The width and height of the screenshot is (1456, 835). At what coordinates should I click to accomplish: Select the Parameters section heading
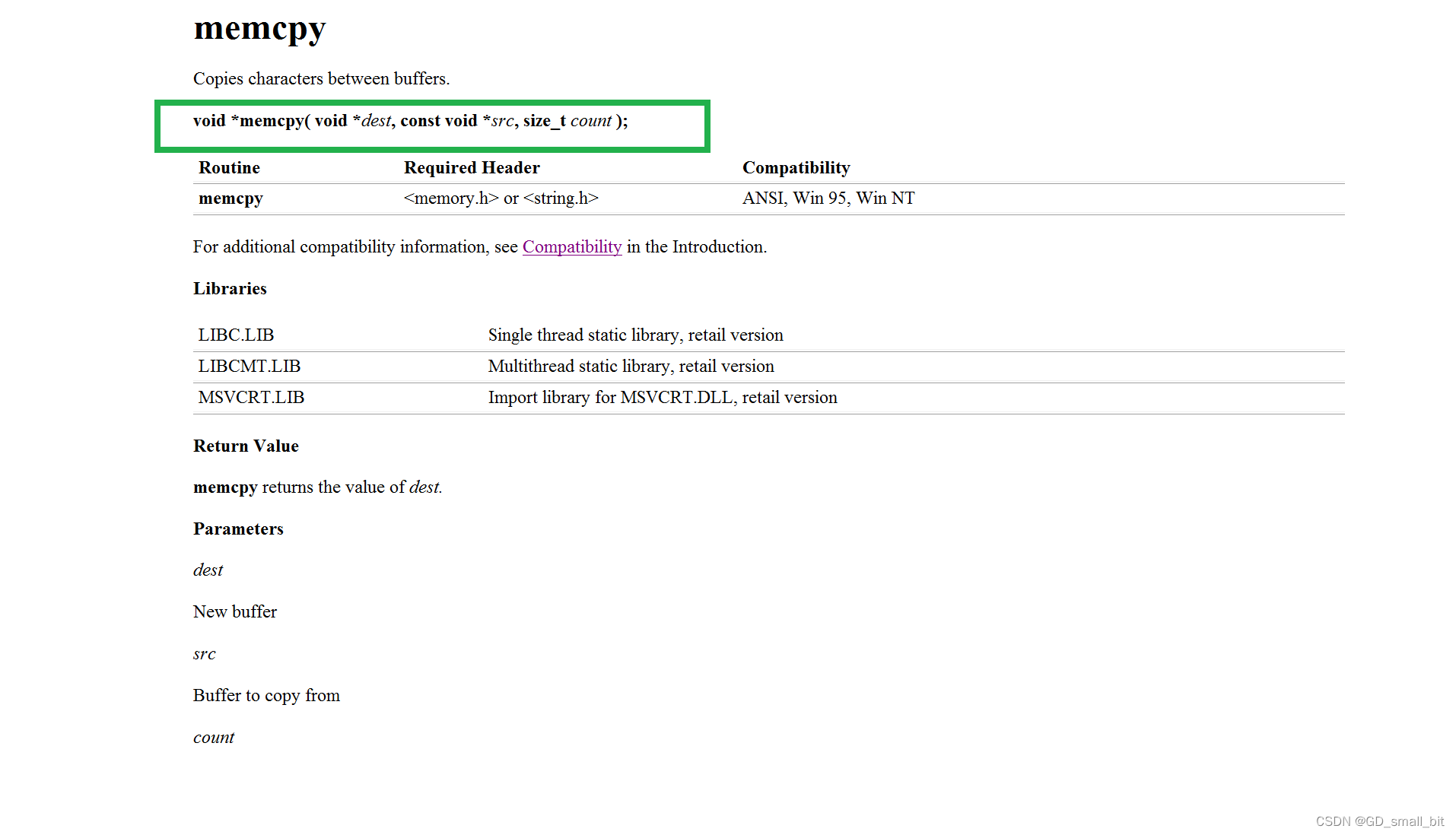point(238,529)
